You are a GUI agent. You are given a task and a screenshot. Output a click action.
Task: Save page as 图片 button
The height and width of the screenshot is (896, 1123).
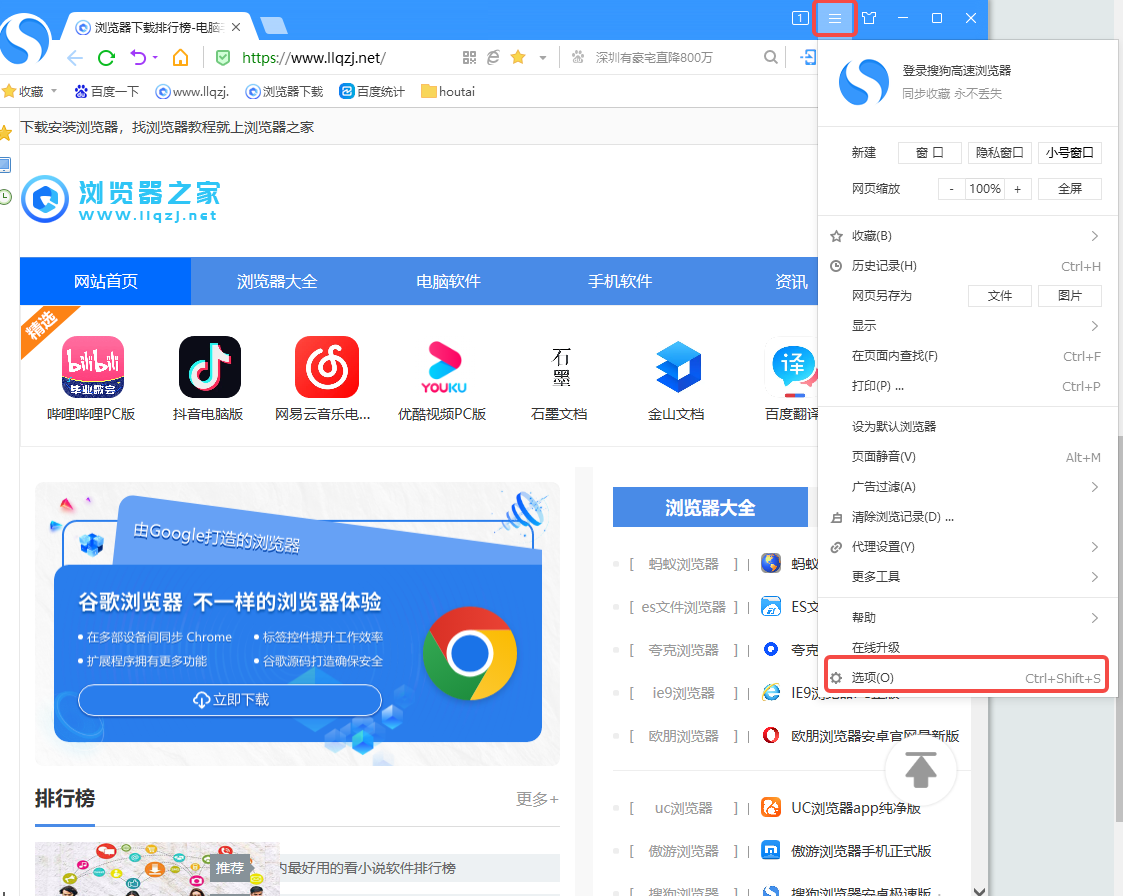tap(1069, 296)
